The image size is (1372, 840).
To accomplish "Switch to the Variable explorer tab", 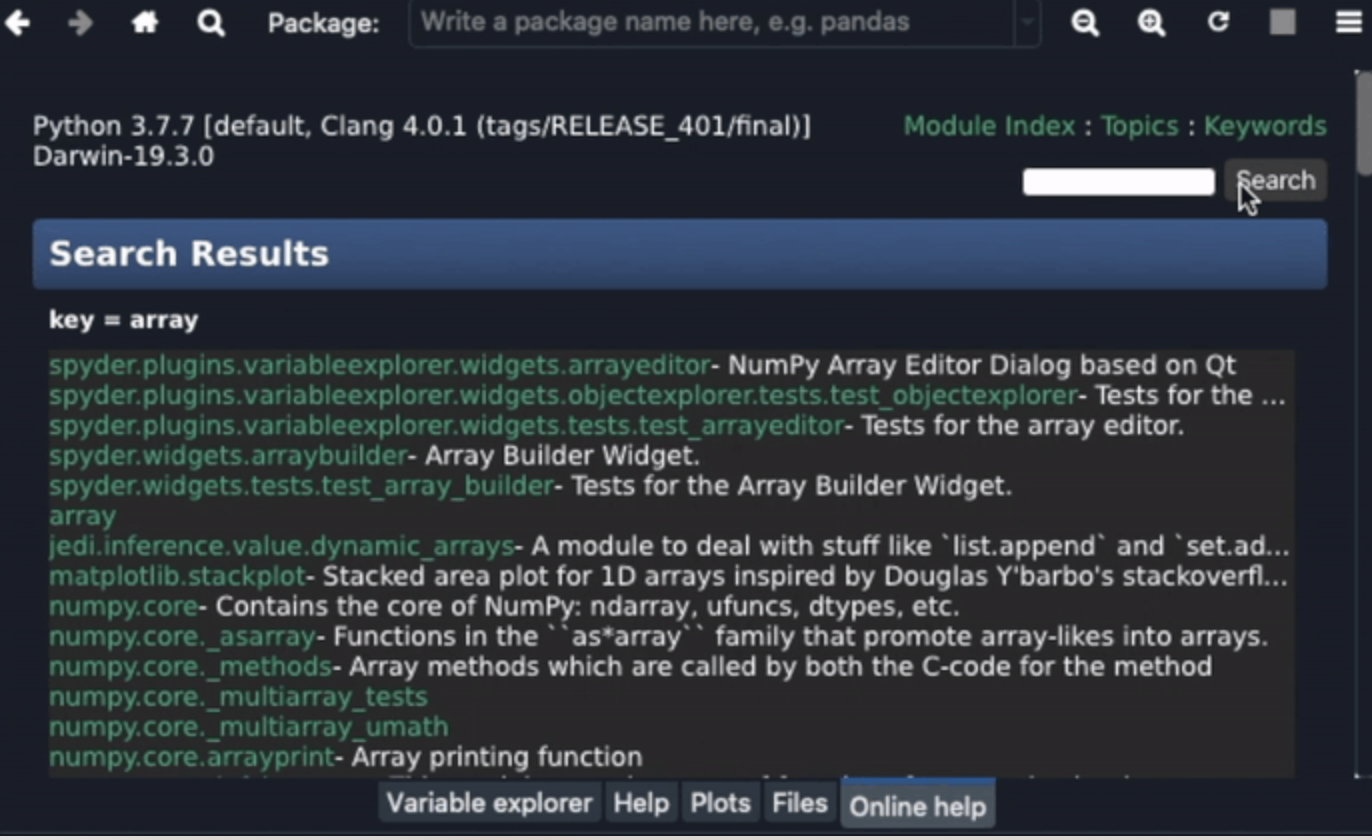I will pyautogui.click(x=488, y=802).
